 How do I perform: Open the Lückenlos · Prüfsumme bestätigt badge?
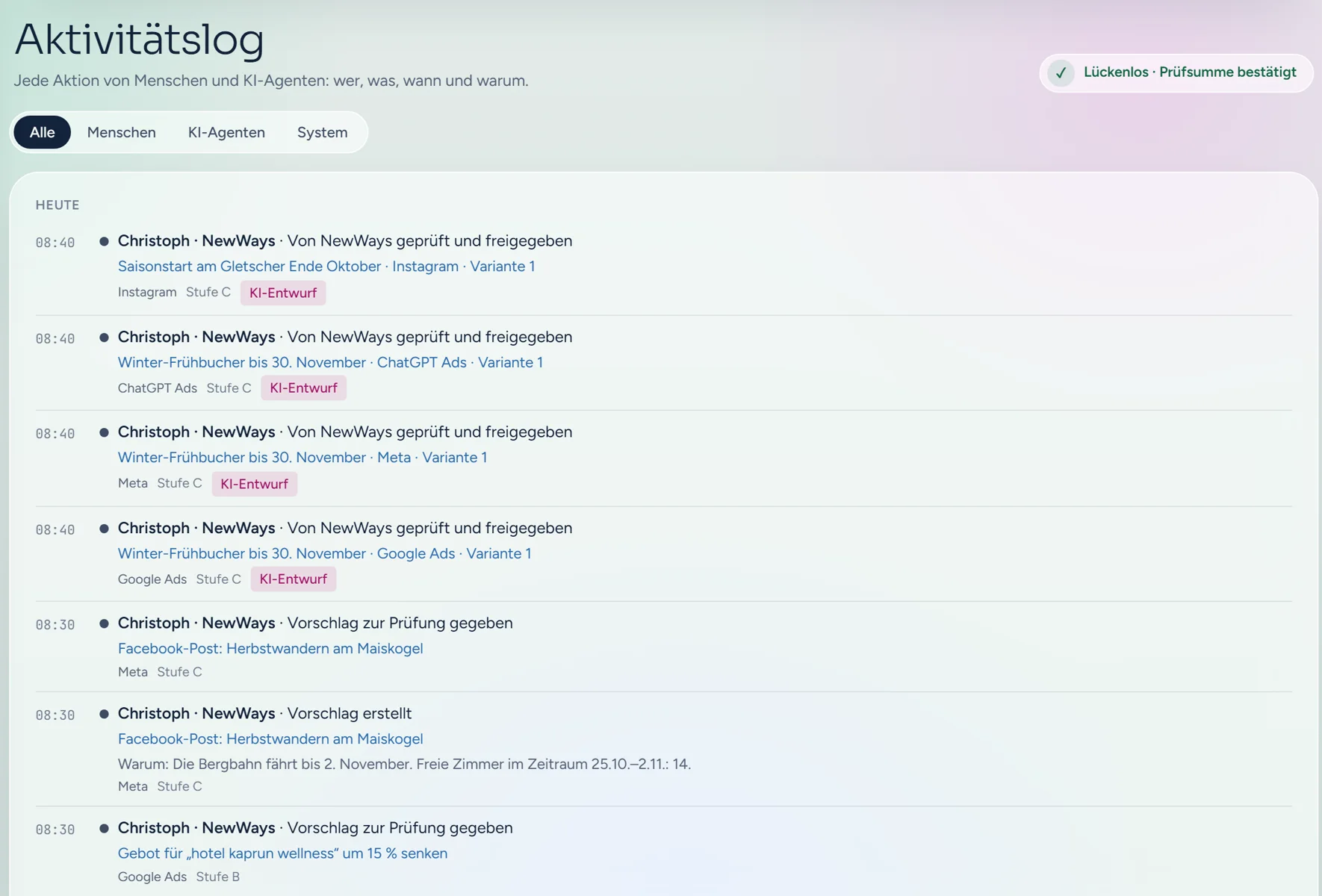click(x=1176, y=73)
